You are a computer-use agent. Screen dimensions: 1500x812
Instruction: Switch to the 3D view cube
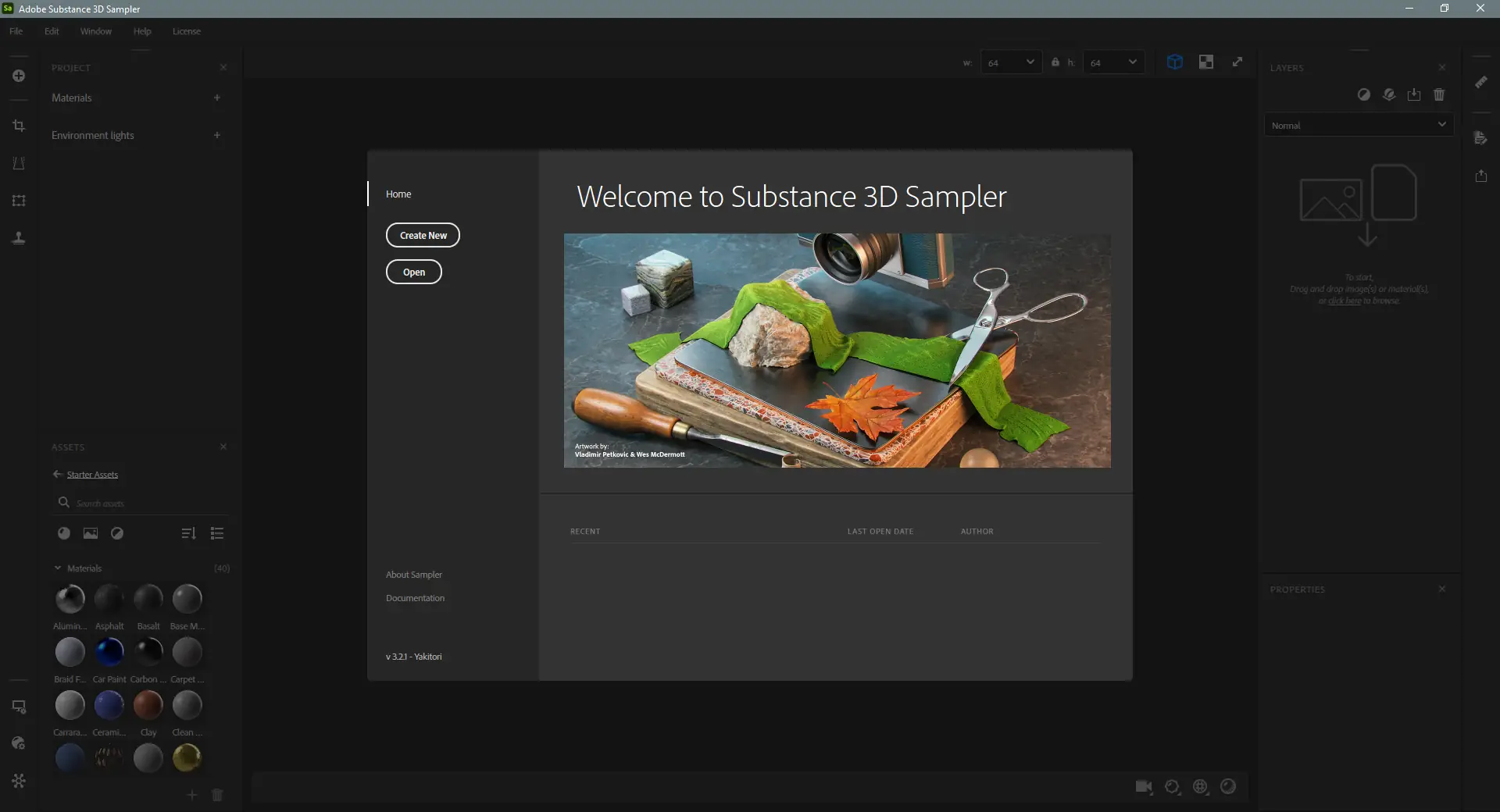tap(1175, 62)
